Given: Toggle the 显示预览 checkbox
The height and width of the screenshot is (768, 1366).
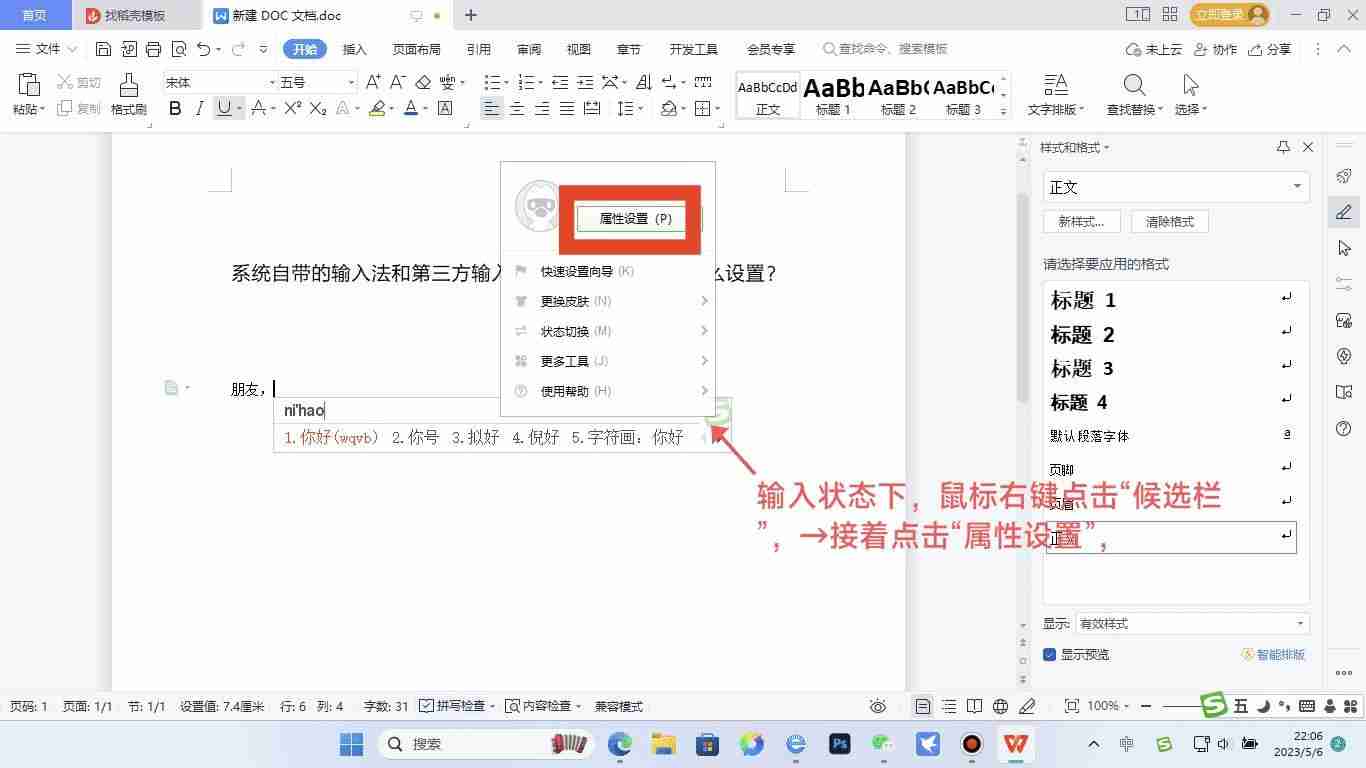Looking at the screenshot, I should [1050, 654].
